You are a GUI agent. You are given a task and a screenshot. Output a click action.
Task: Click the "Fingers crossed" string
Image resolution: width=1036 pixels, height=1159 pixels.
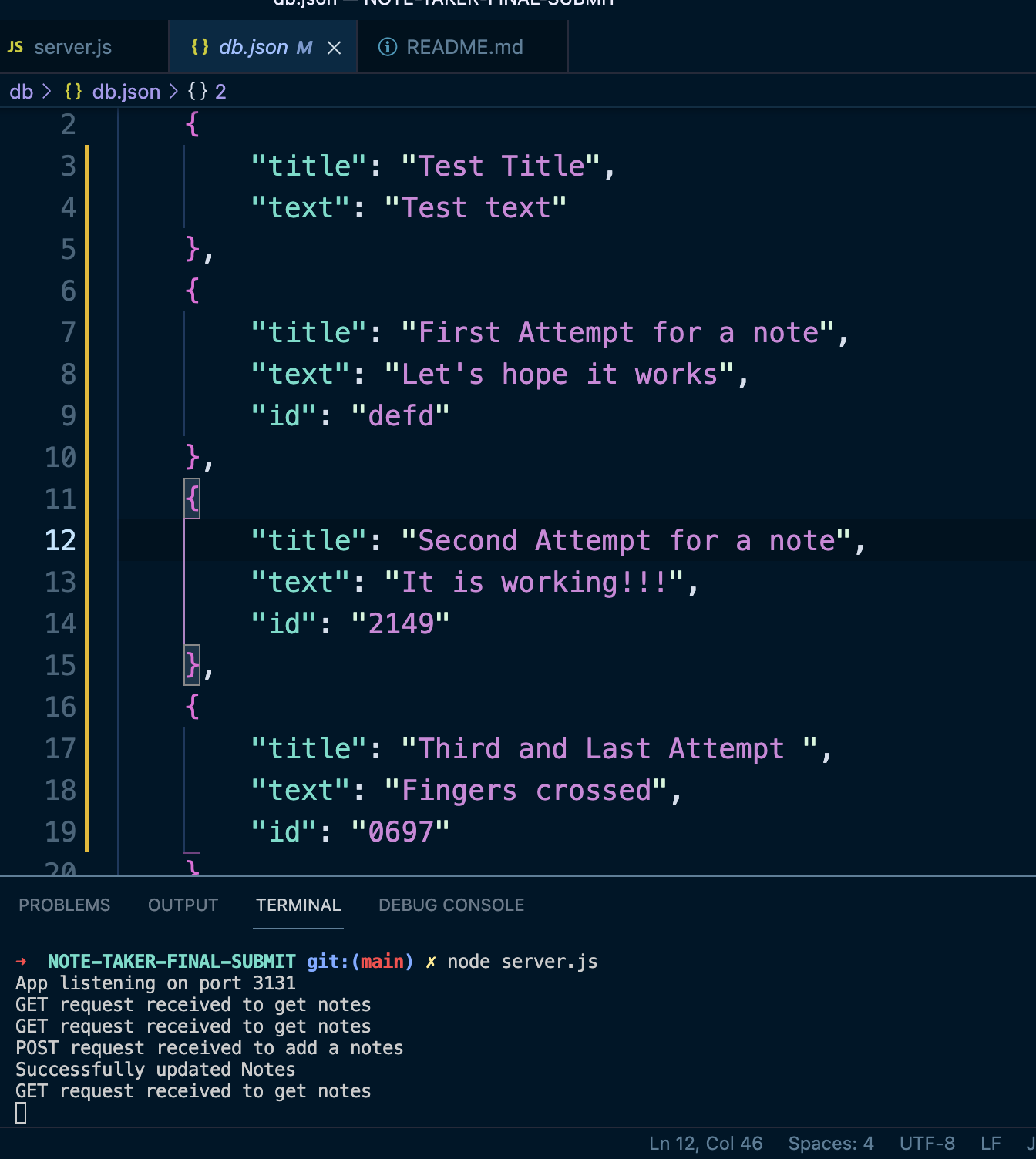(526, 791)
